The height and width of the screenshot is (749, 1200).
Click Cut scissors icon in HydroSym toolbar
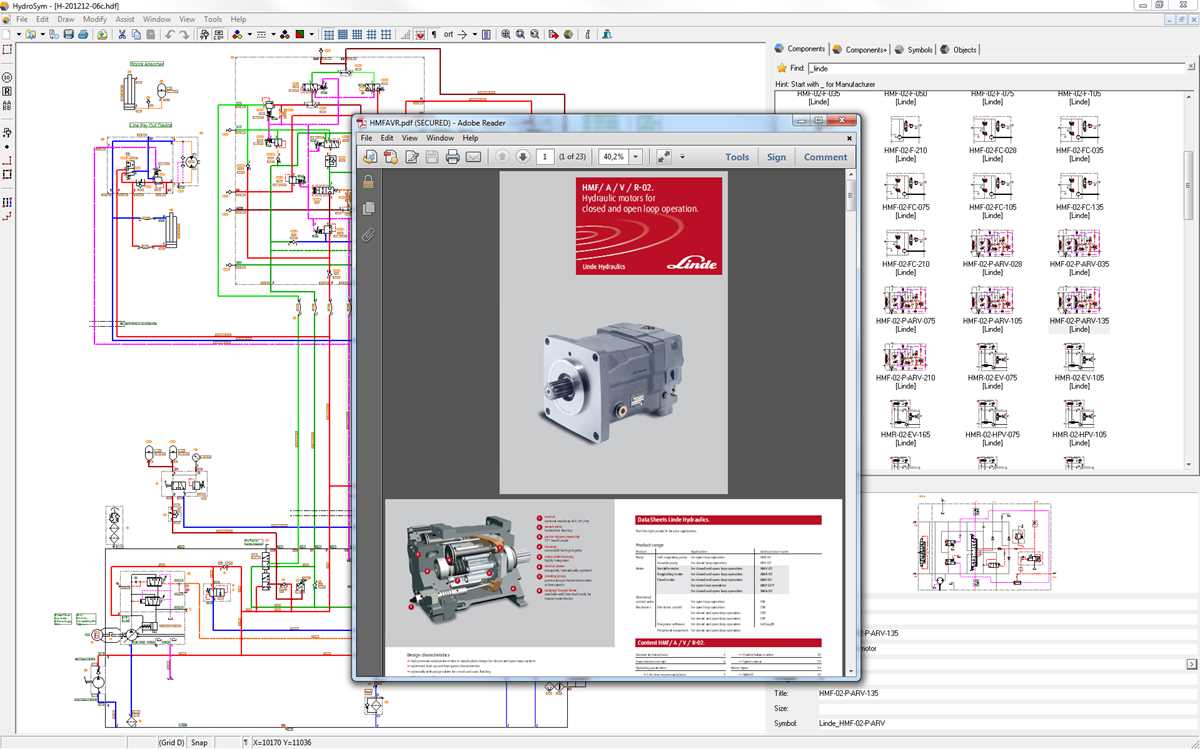click(x=122, y=34)
